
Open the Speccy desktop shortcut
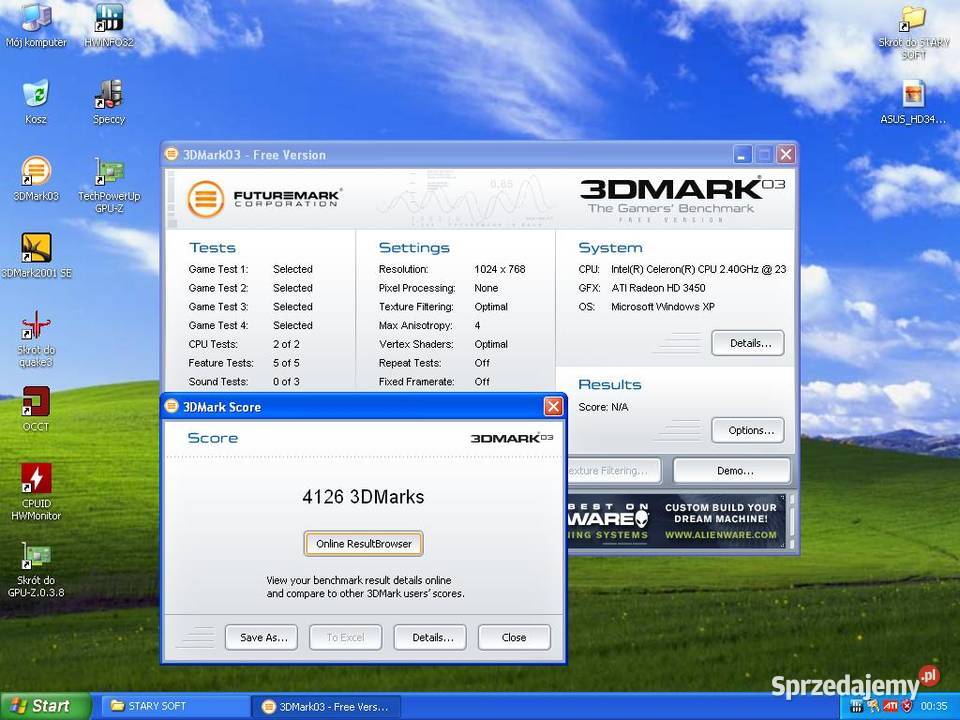click(108, 95)
